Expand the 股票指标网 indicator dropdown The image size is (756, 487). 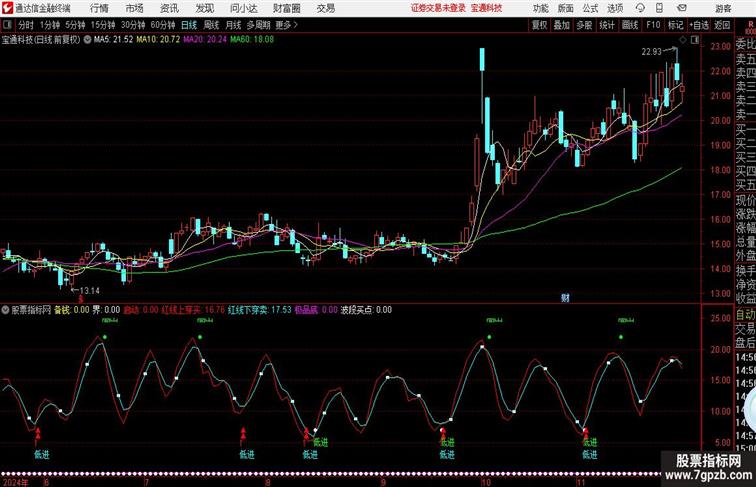pyautogui.click(x=5, y=310)
